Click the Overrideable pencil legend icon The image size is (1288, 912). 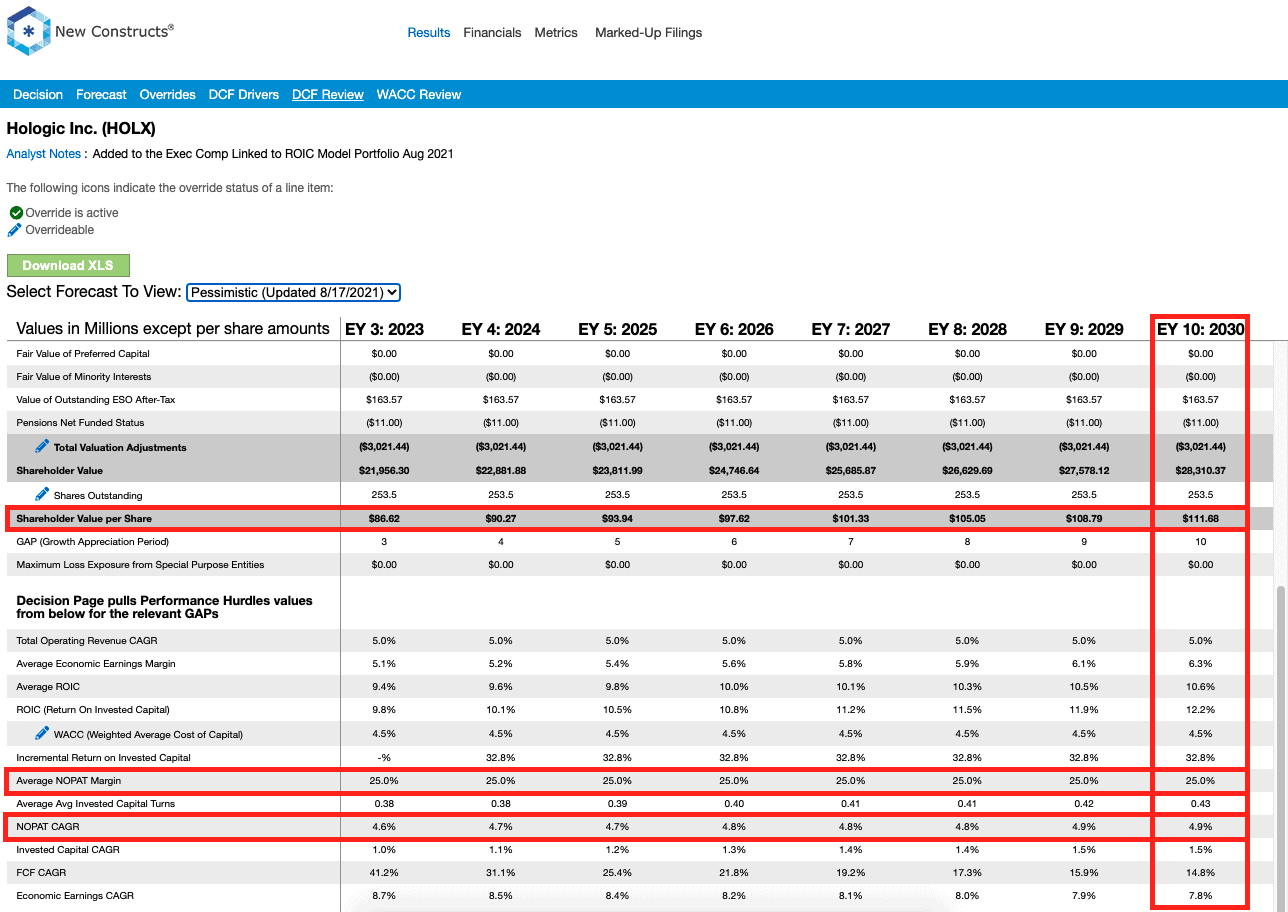click(14, 230)
